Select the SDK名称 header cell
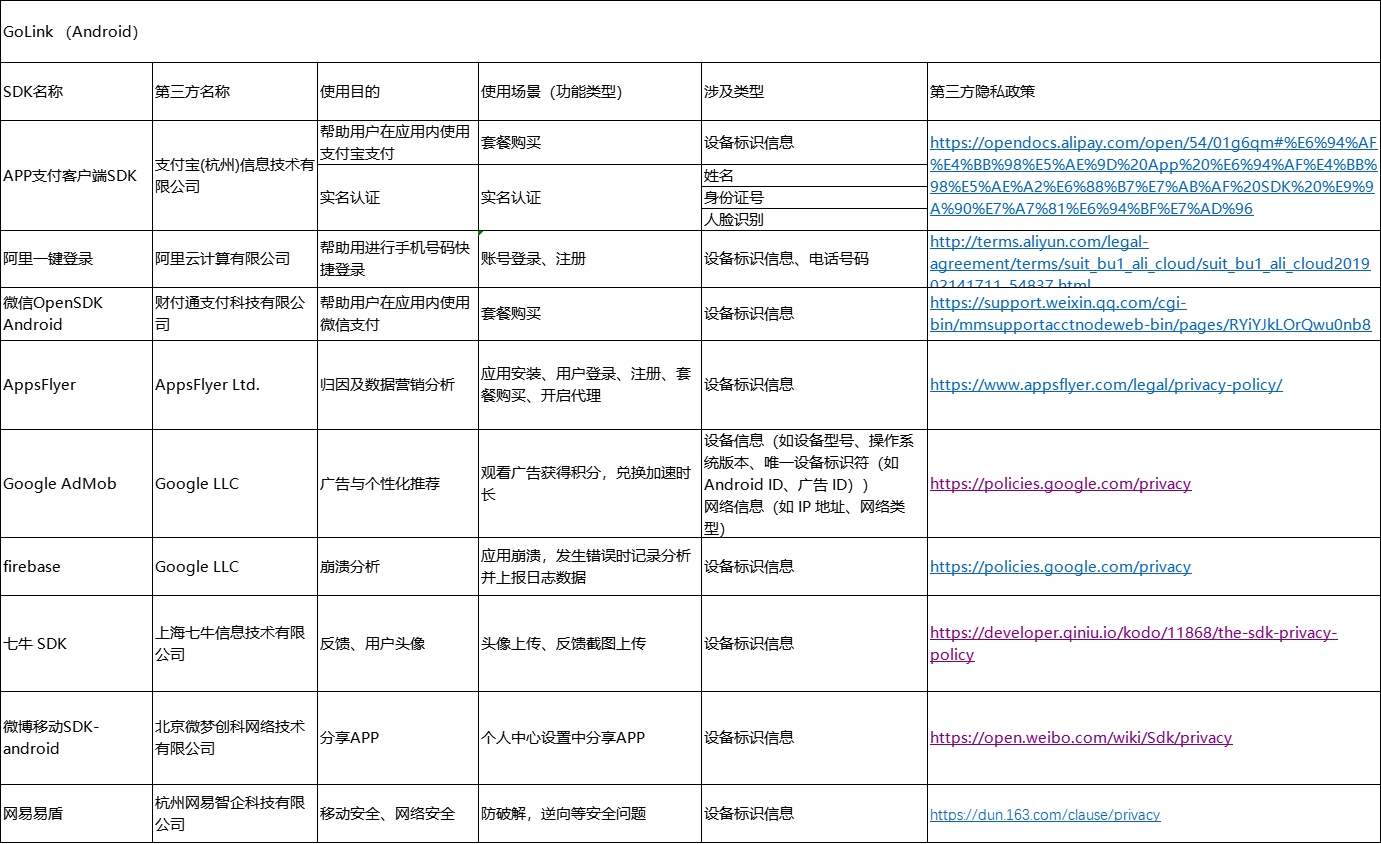 click(33, 92)
